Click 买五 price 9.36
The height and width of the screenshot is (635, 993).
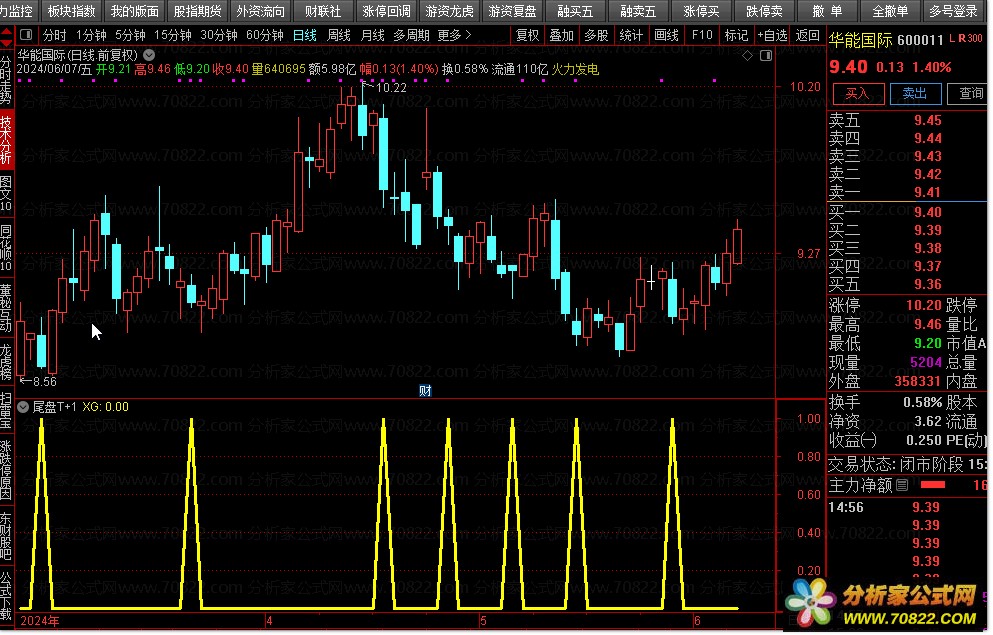(x=928, y=284)
